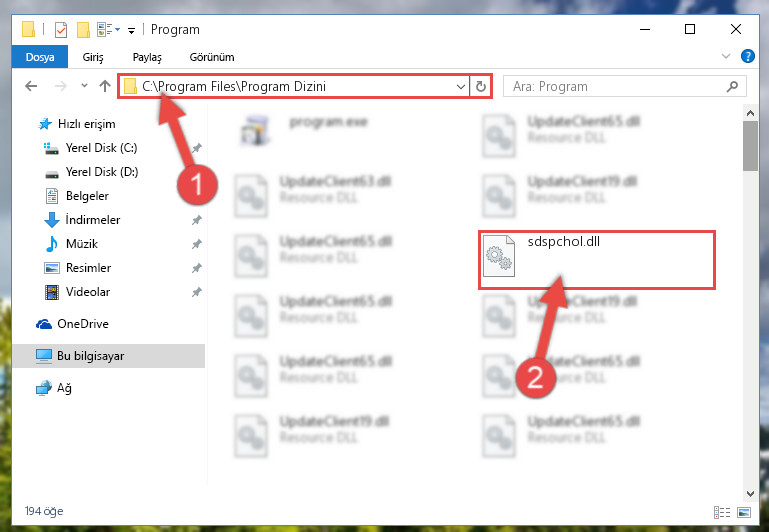Select the sdspchol.dll file
Screen dimensions: 769x532
pos(596,260)
